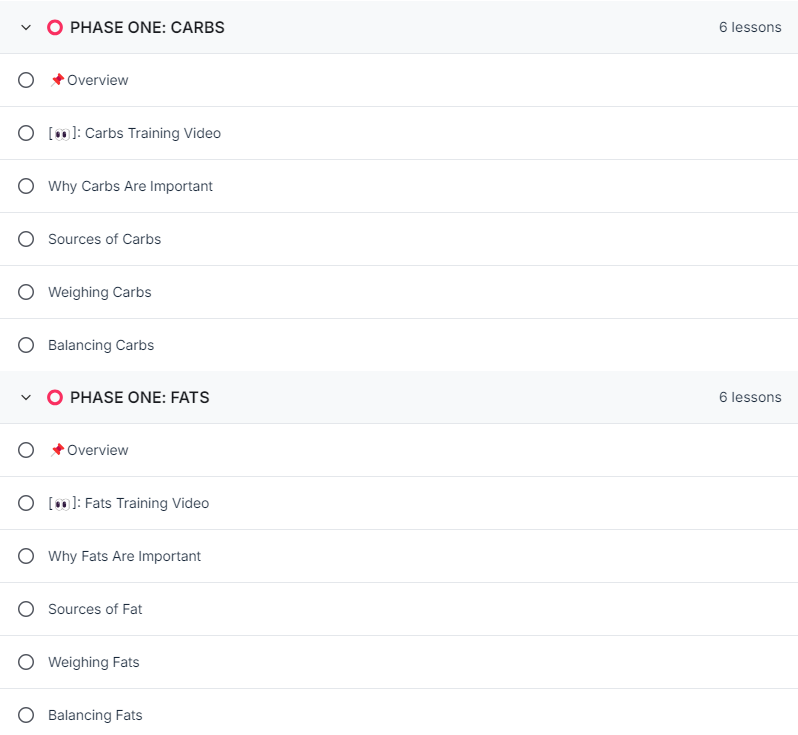Collapse the PHASE ONE: CARBS section chevron
This screenshot has height=735, width=798.
click(x=26, y=27)
